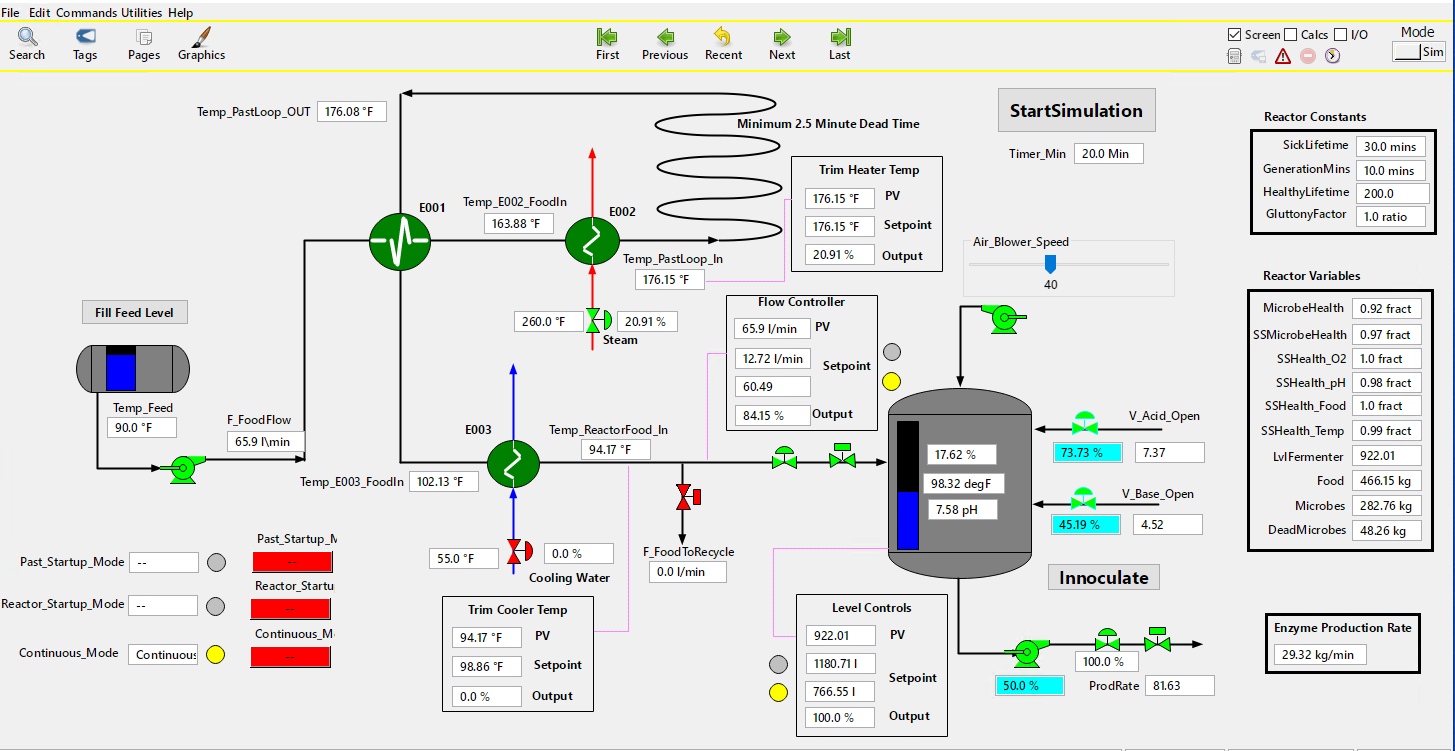
Task: Click Flow Controller Setpoint 12.72 l/min field
Action: click(773, 358)
